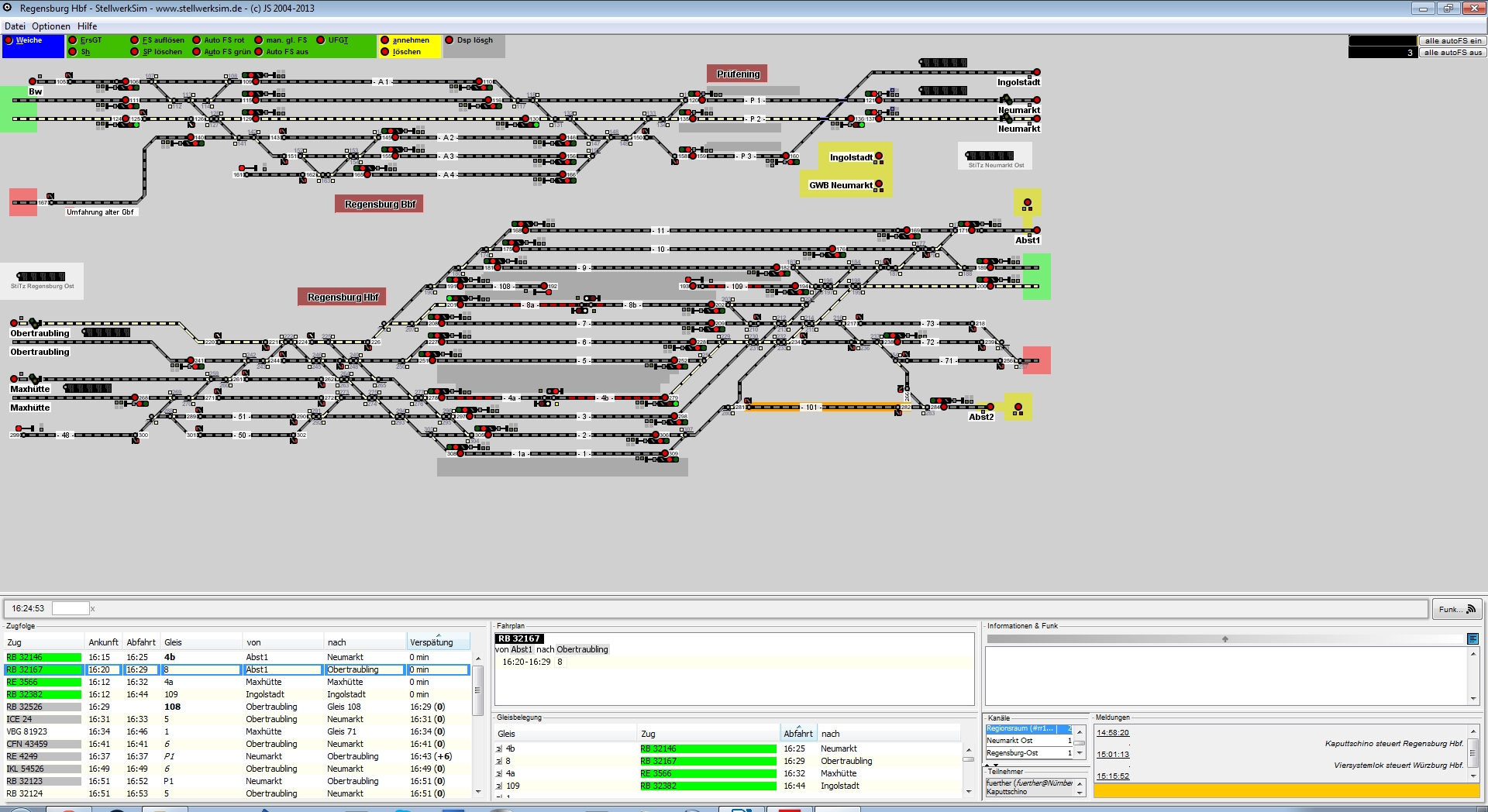The height and width of the screenshot is (812, 1488).
Task: Click the track icon beside Gleis 4a
Action: click(x=499, y=774)
